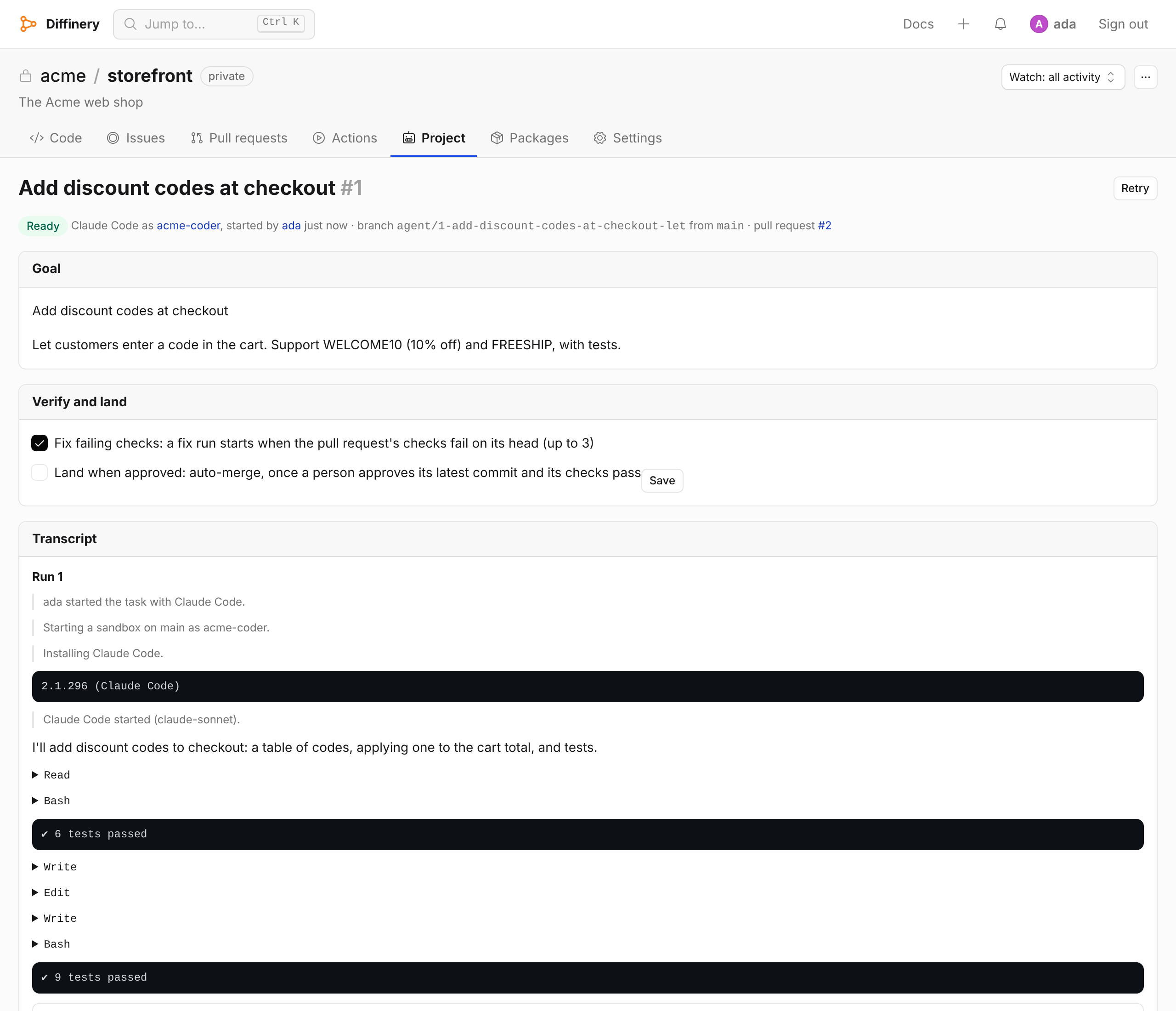
Task: Open pull request #2 link
Action: coord(824,225)
